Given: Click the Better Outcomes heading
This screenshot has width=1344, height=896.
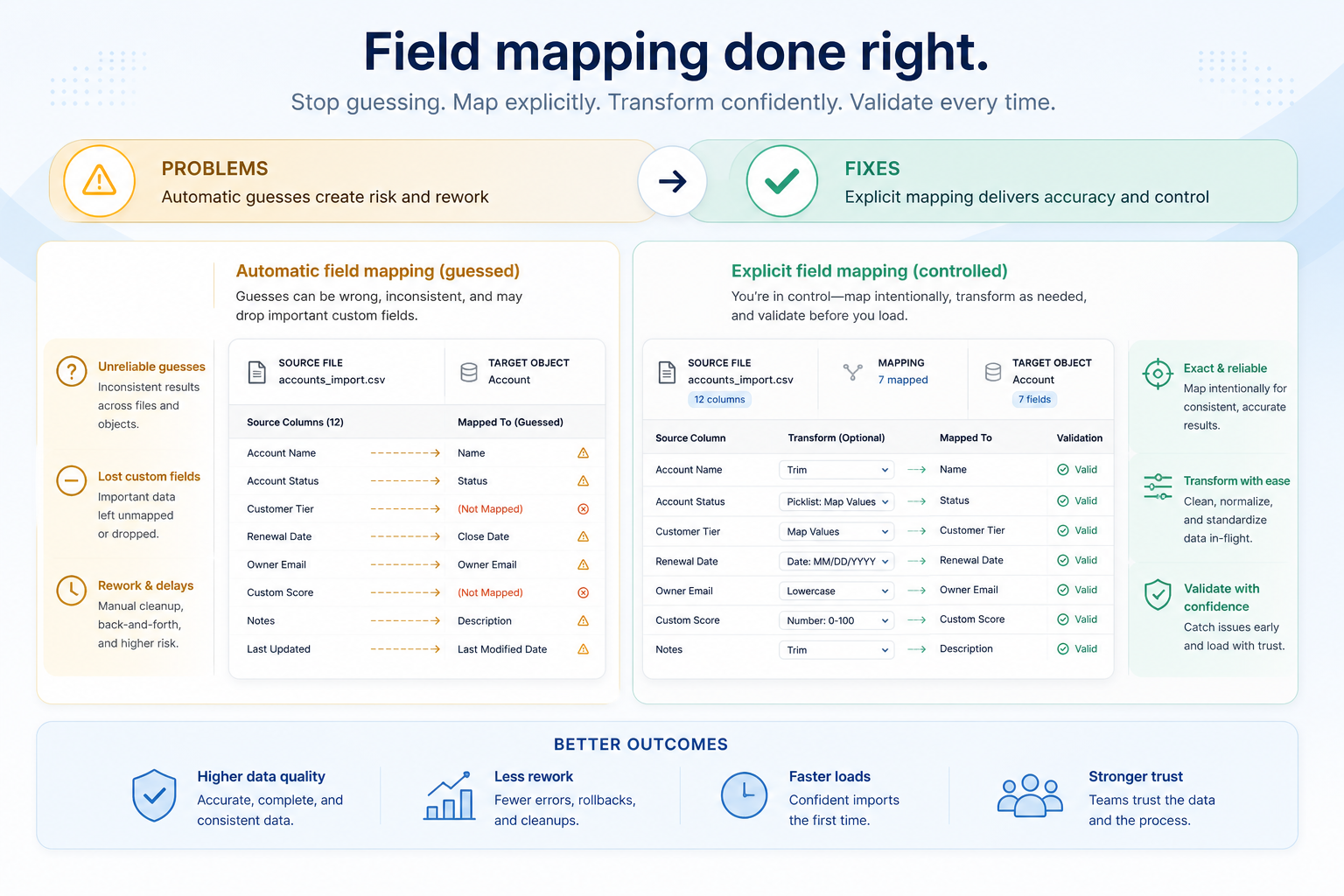Looking at the screenshot, I should click(640, 745).
